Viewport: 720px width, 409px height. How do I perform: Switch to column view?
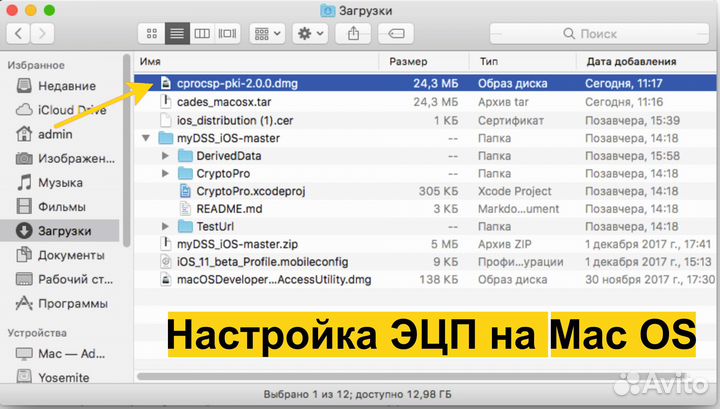tap(202, 34)
